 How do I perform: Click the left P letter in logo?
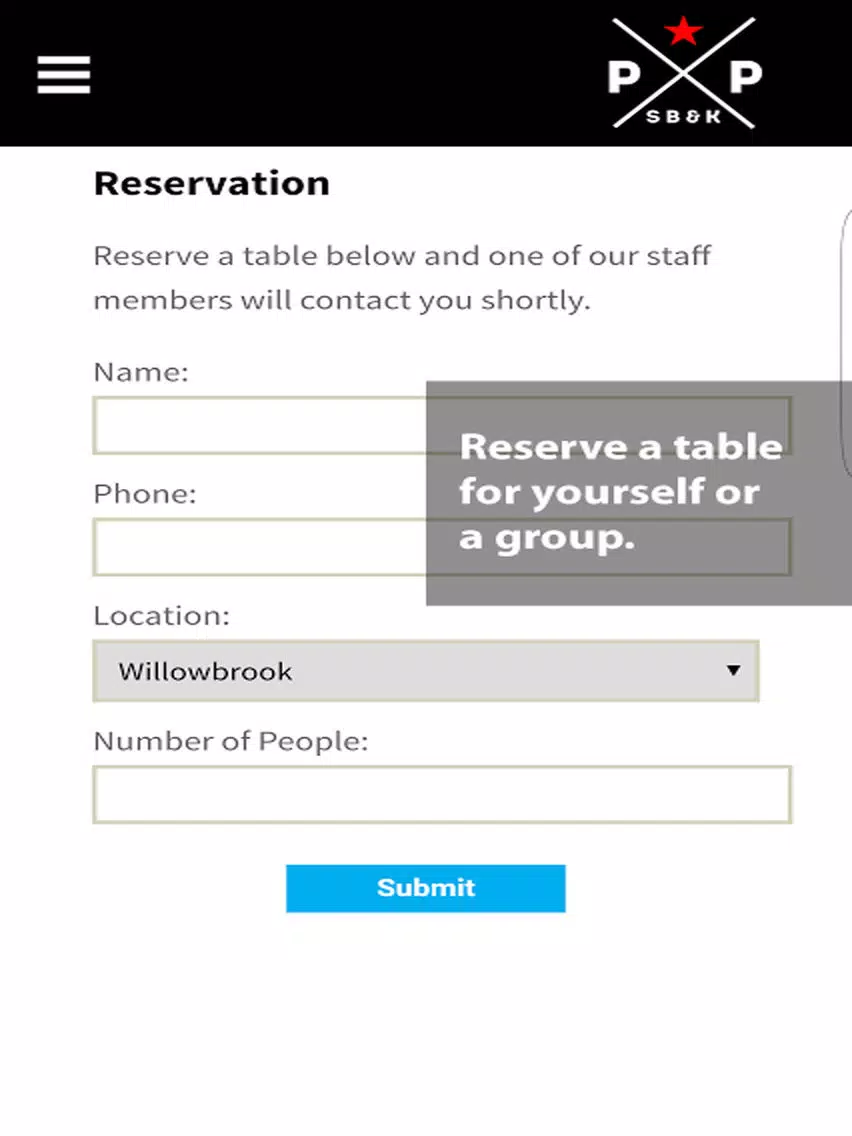click(x=624, y=77)
